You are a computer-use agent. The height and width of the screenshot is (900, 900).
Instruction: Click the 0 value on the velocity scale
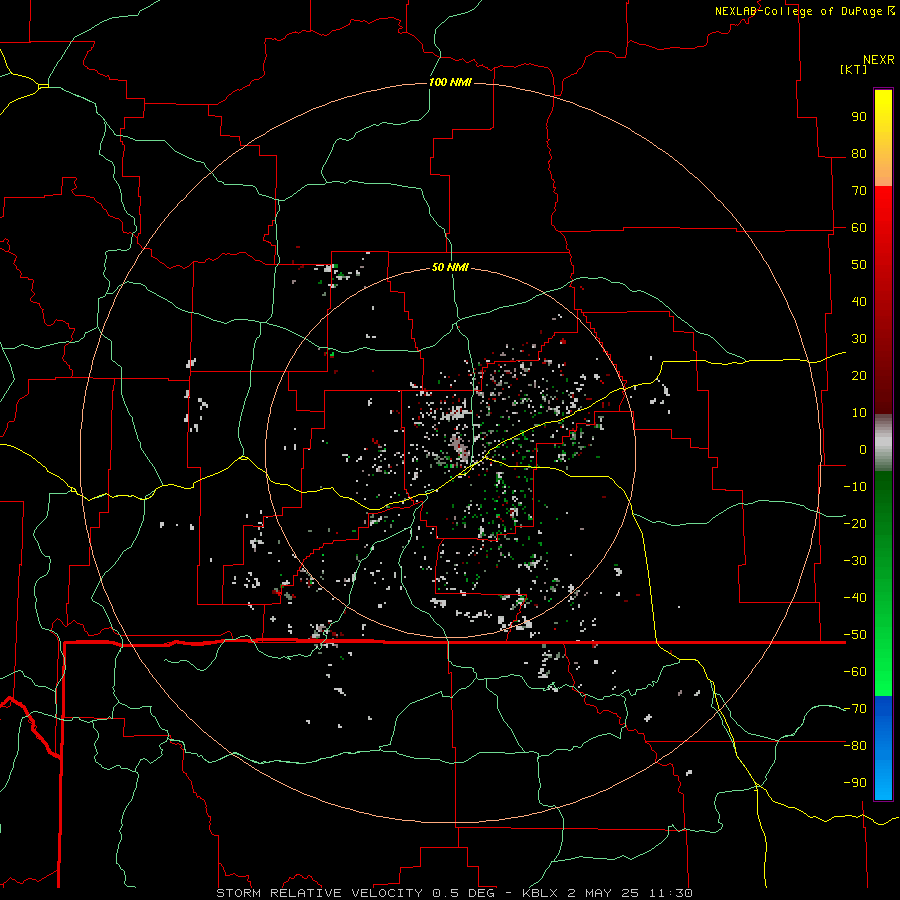pyautogui.click(x=863, y=449)
